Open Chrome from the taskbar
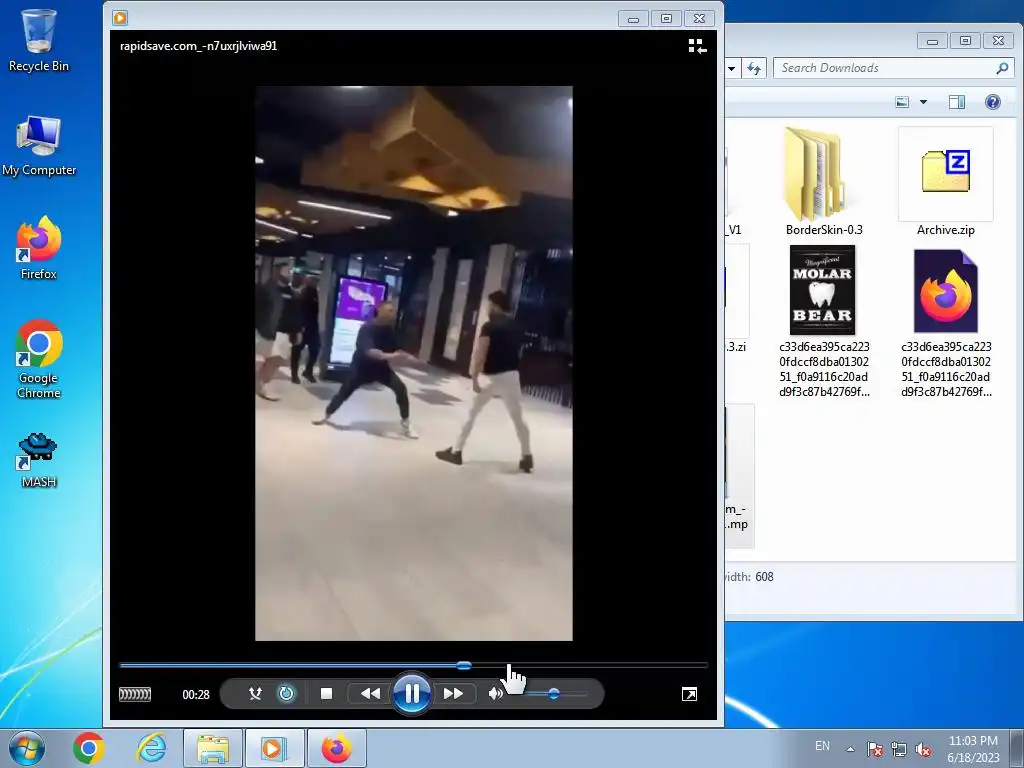1024x768 pixels. coord(89,748)
